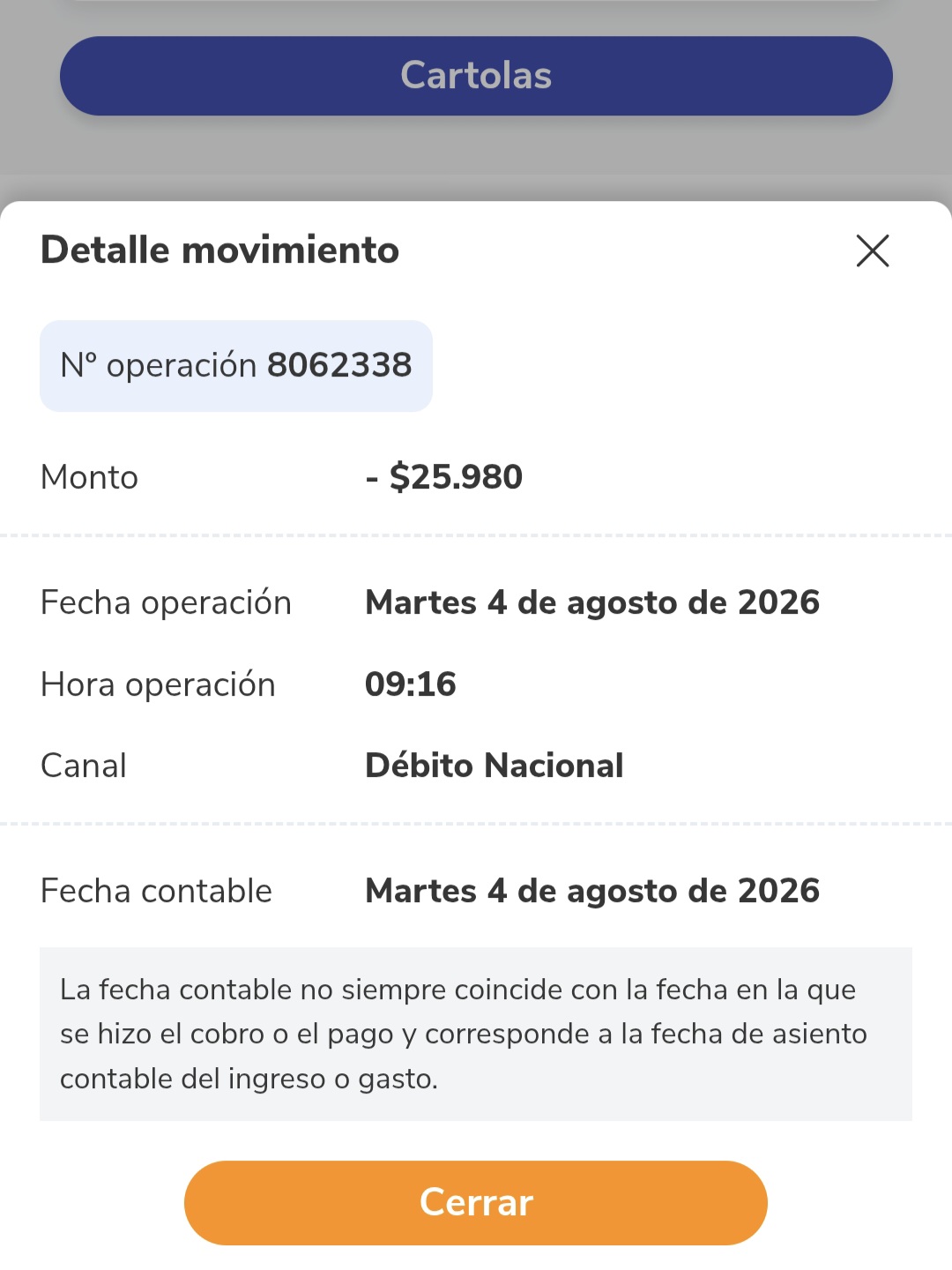Tap the gray fecha contable info note
This screenshot has width=952, height=1270.
point(476,1034)
